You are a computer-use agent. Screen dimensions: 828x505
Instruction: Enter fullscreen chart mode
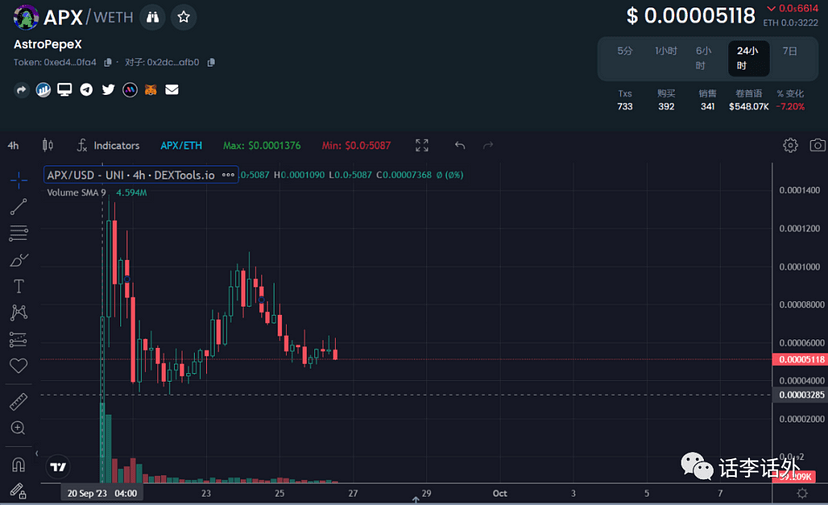pyautogui.click(x=421, y=145)
